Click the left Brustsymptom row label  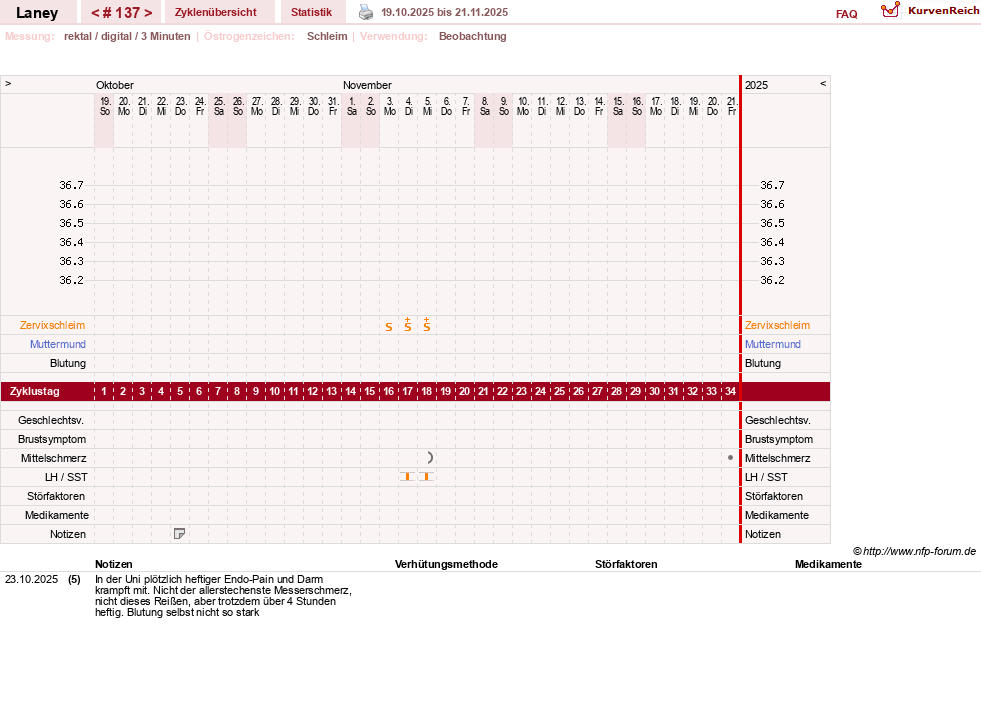point(52,439)
